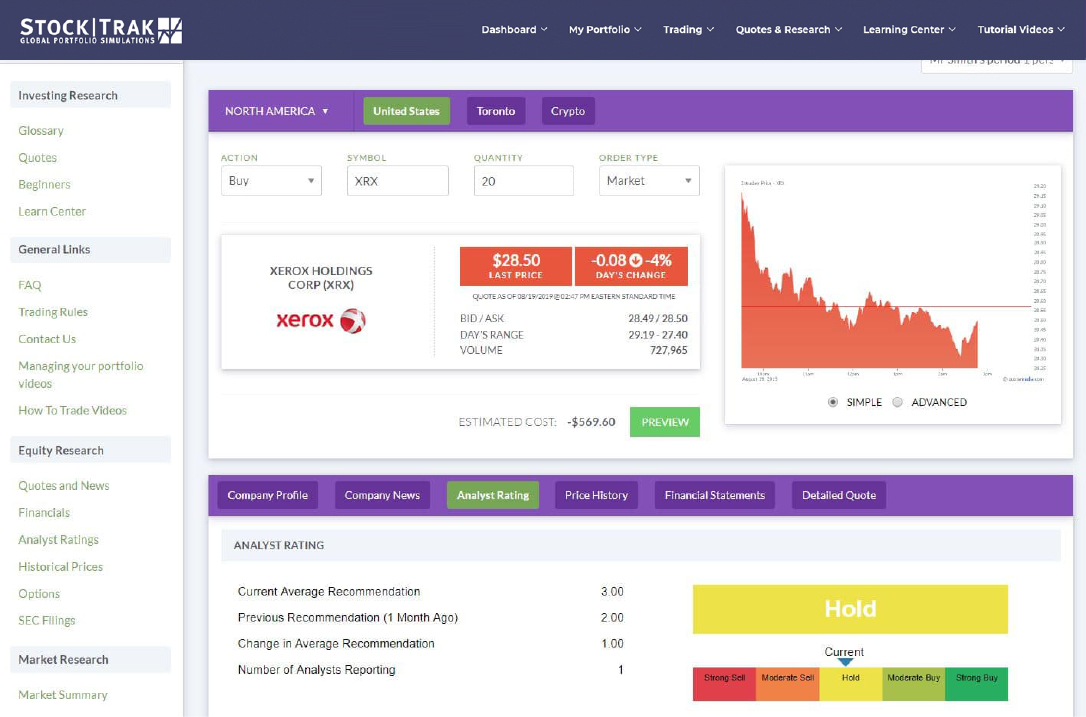
Task: Click the Investing Research sidebar heading
Action: pos(91,95)
